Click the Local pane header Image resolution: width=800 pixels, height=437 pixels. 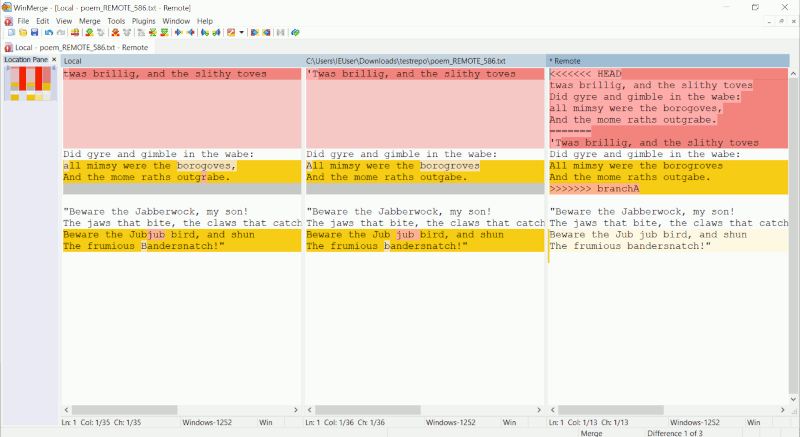point(182,61)
